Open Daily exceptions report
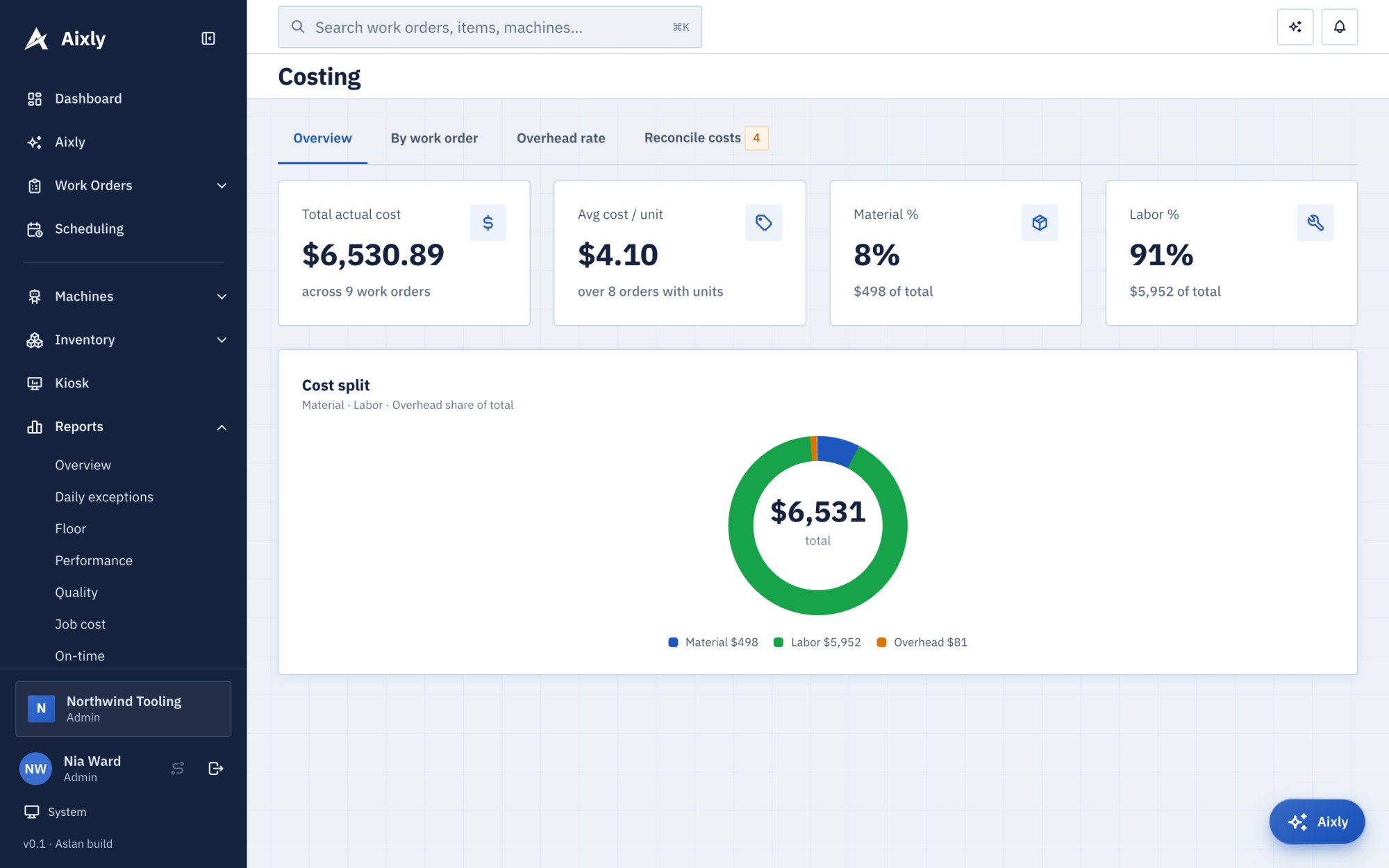Image resolution: width=1389 pixels, height=868 pixels. point(104,497)
